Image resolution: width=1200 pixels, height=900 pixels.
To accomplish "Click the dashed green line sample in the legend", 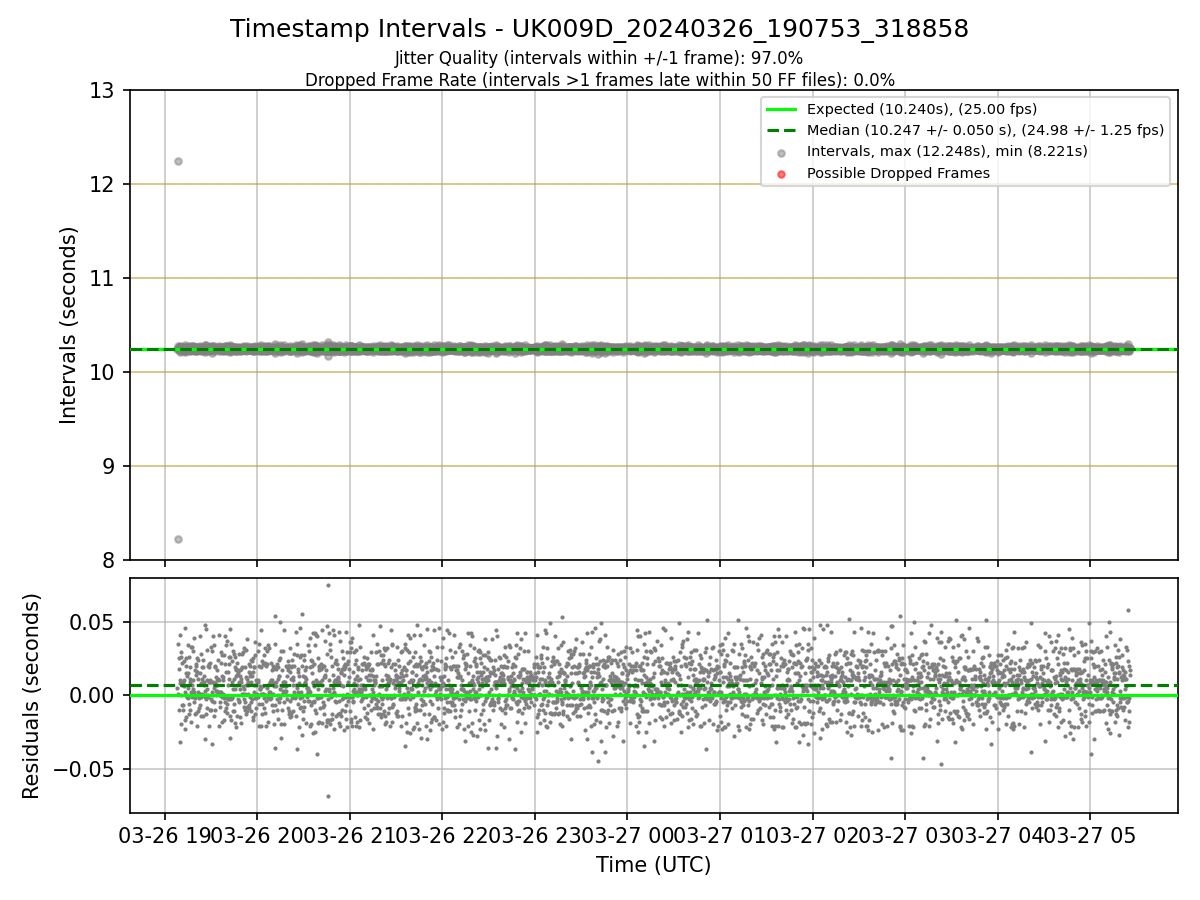I will tap(782, 131).
